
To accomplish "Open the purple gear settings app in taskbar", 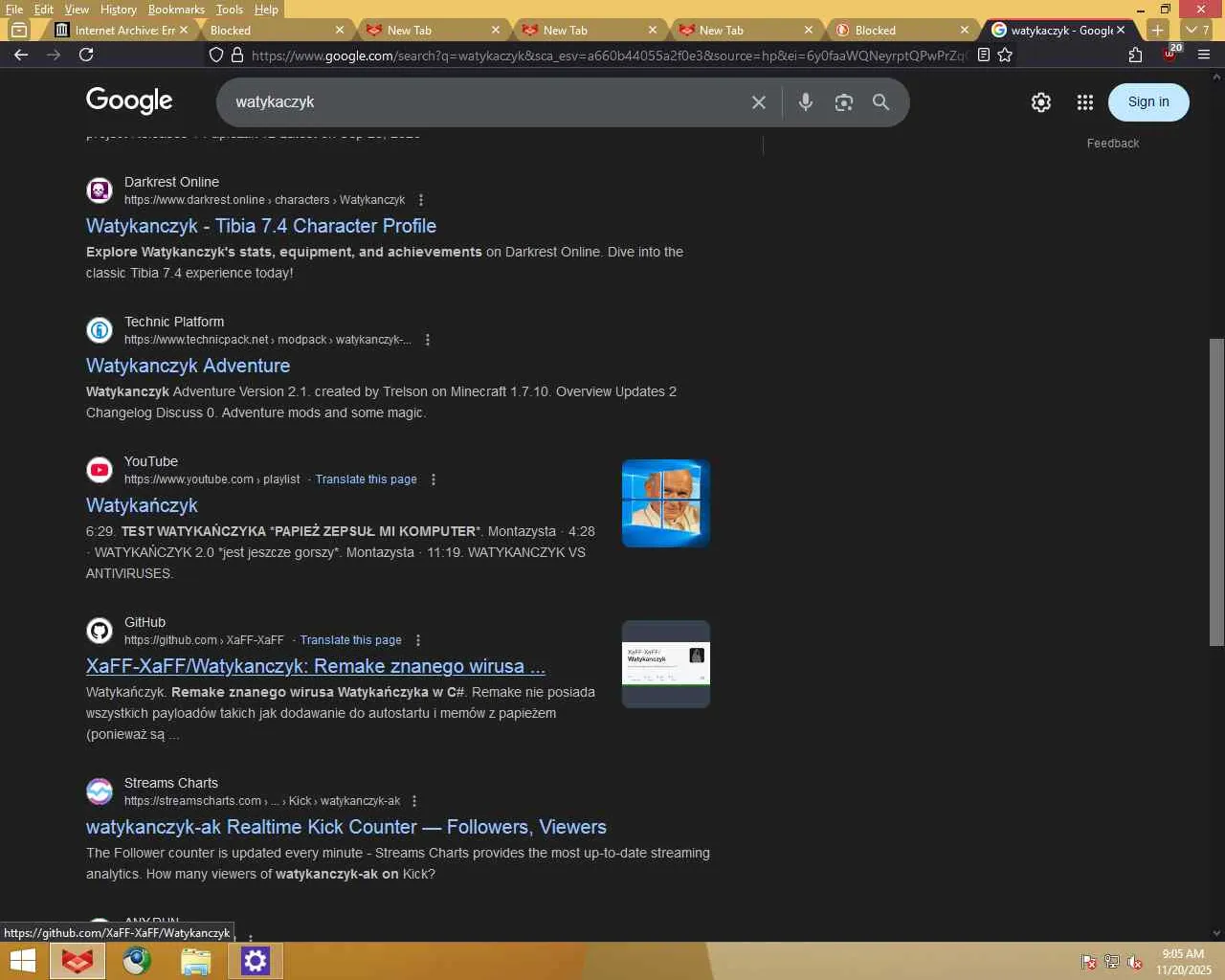I will point(256,961).
